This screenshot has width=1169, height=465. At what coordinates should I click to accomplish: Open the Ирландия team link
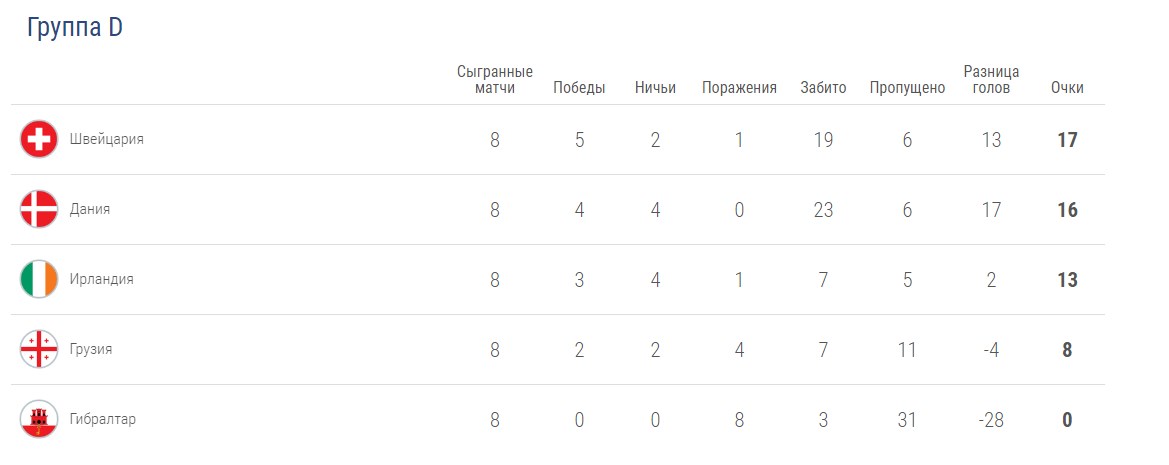coord(102,279)
